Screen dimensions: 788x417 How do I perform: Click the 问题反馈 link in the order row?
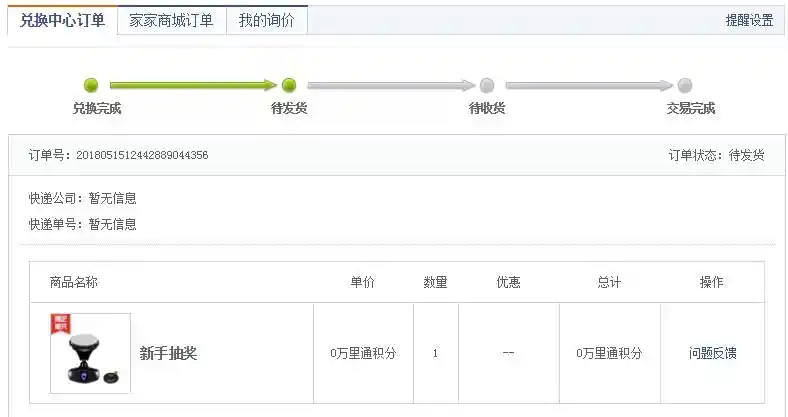712,353
